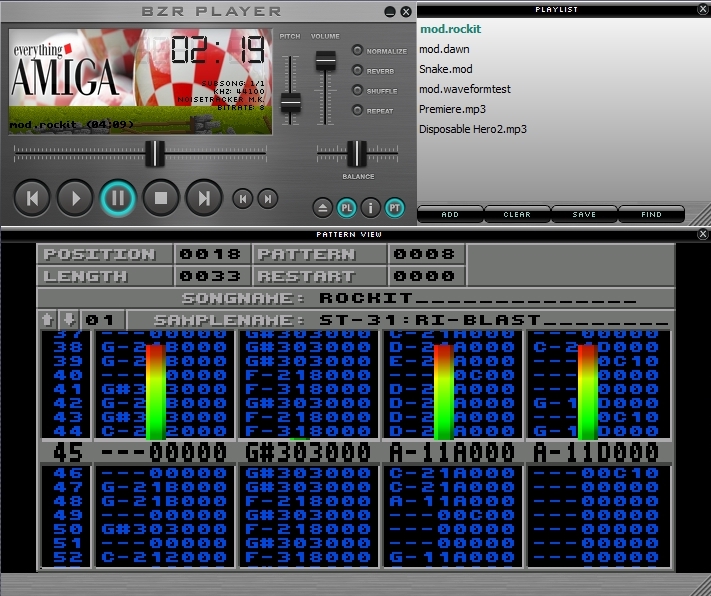Screen dimensions: 711x596
Task: Toggle the Repeat option
Action: pos(358,110)
